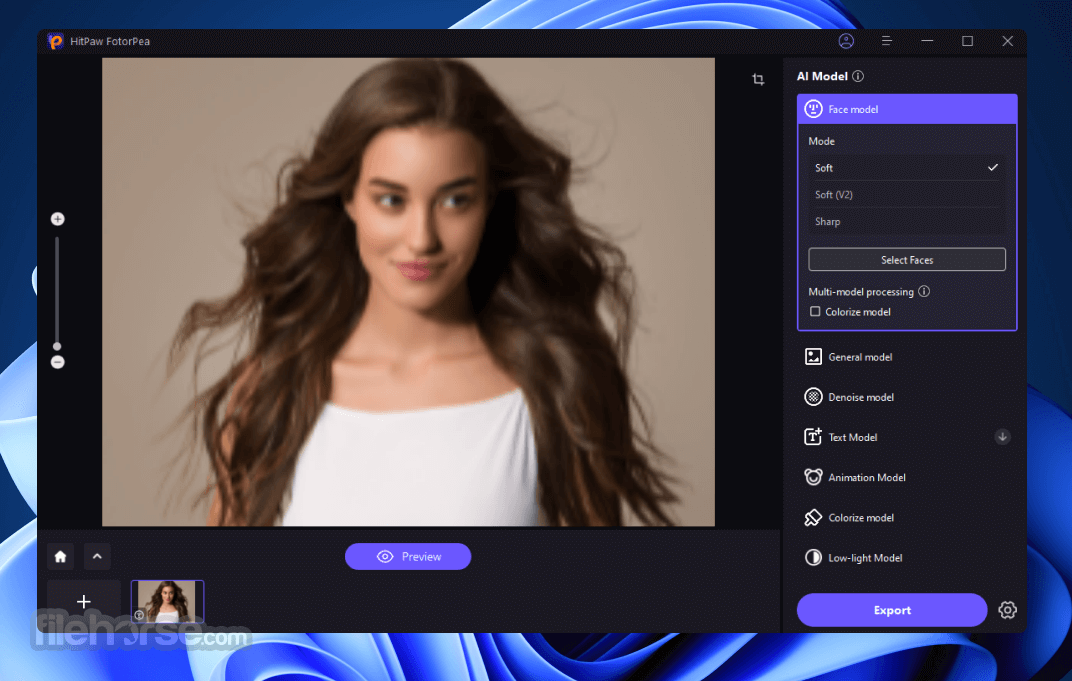The image size is (1072, 681).
Task: Select Colorize model in model list
Action: (x=907, y=518)
